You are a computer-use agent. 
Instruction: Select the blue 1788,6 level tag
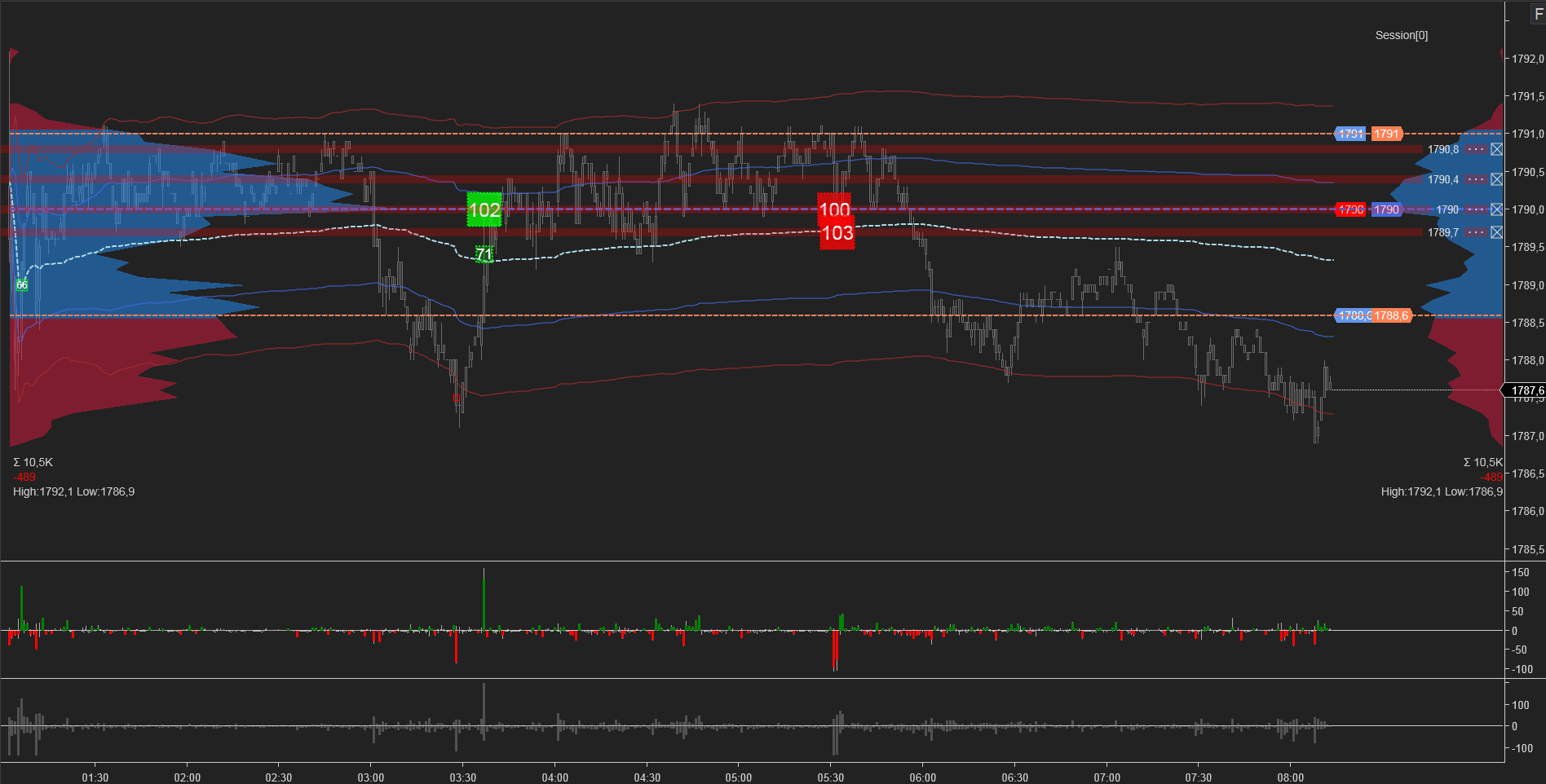click(x=1353, y=315)
